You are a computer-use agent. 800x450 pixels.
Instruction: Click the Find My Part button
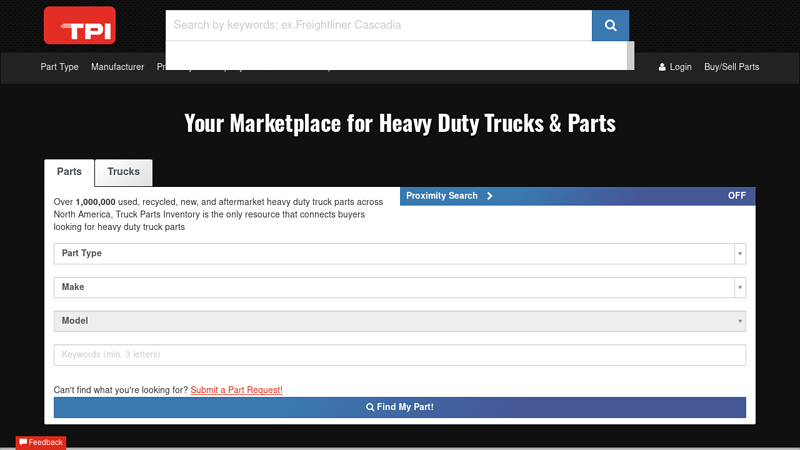pyautogui.click(x=400, y=407)
